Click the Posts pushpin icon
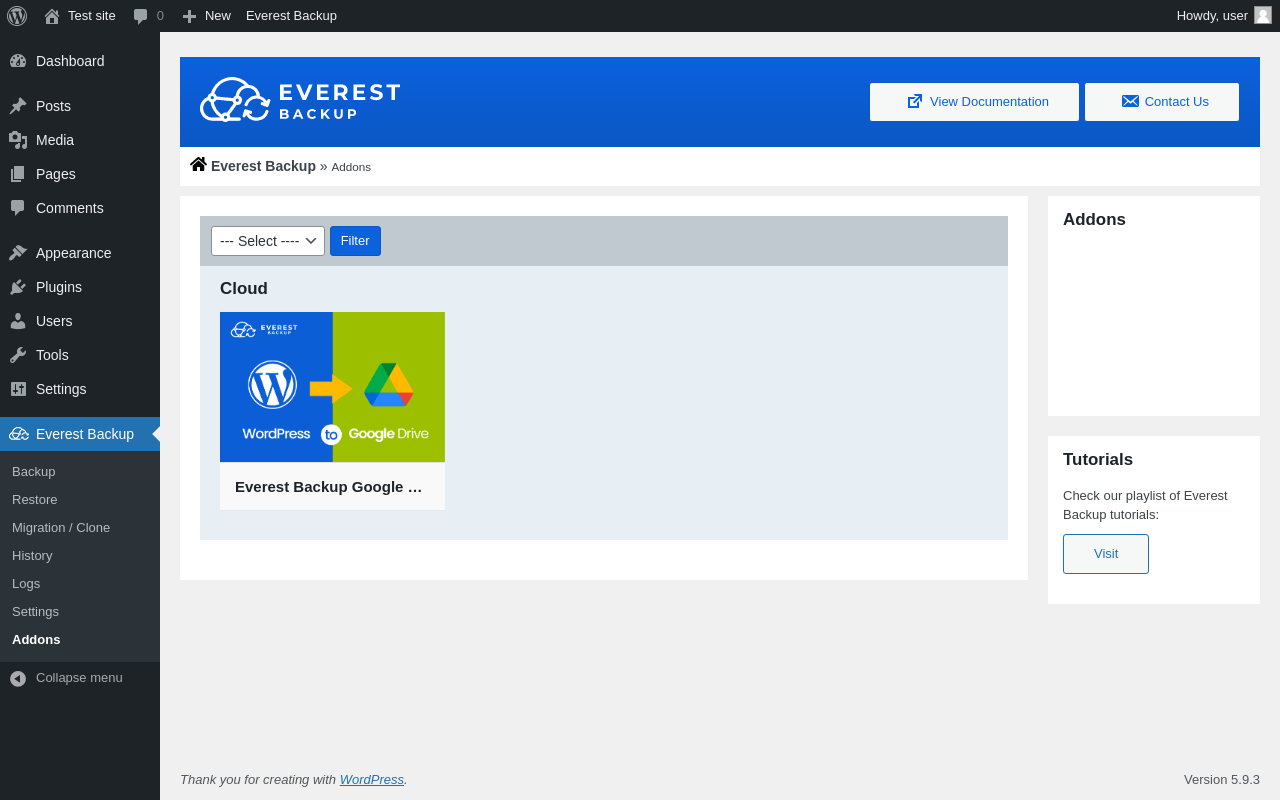Screen dimensions: 1280x800 (18, 106)
